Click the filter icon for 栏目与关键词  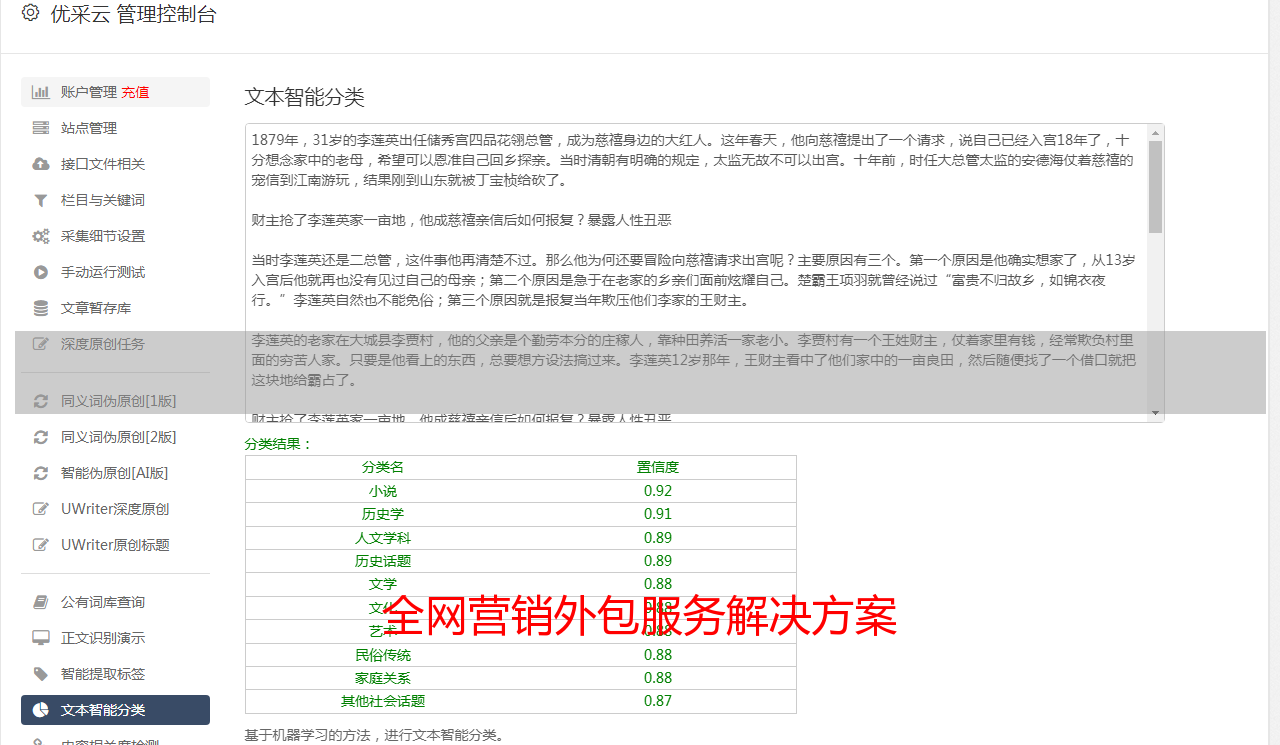(41, 200)
